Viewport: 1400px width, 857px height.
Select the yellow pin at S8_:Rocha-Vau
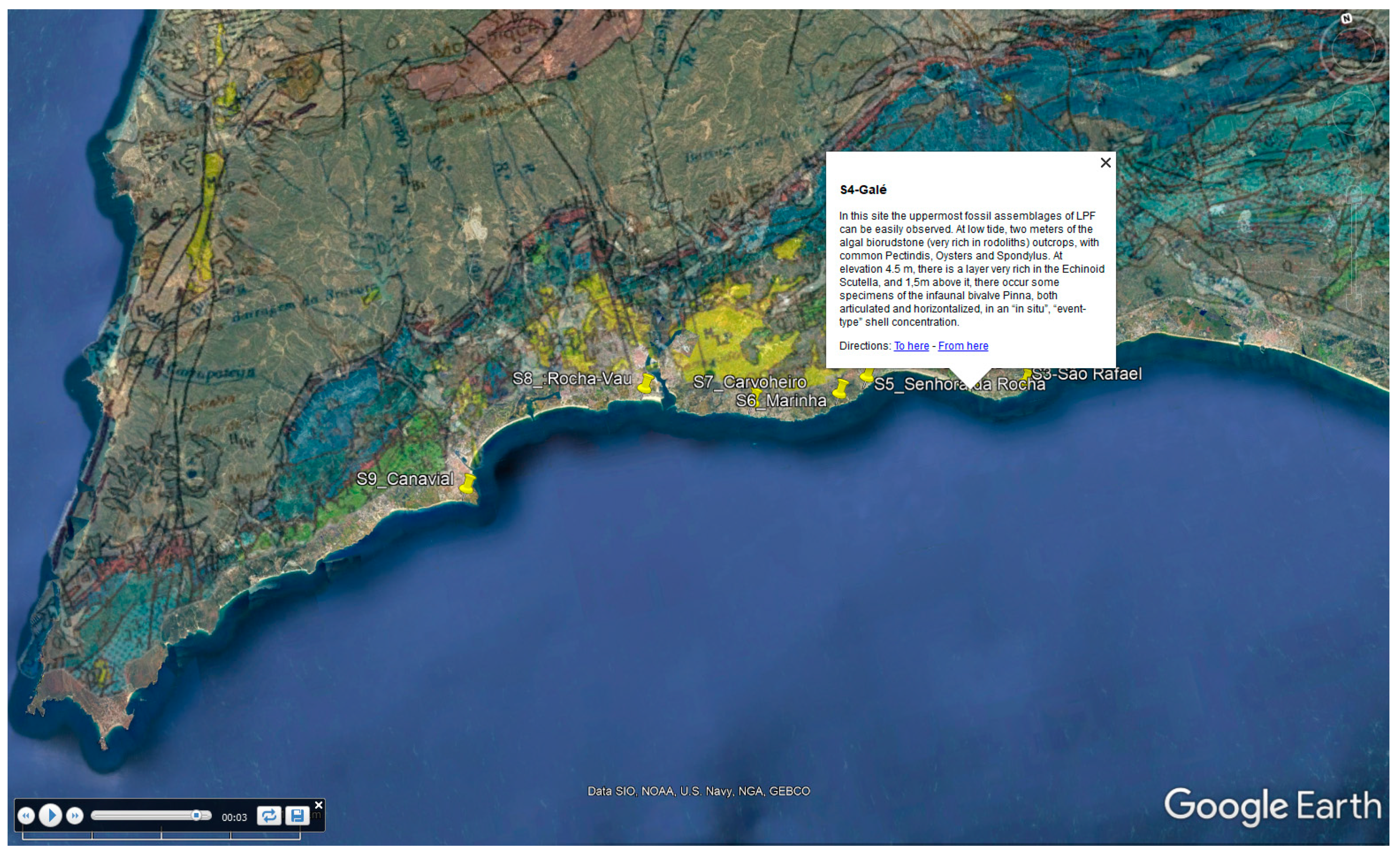click(x=645, y=383)
